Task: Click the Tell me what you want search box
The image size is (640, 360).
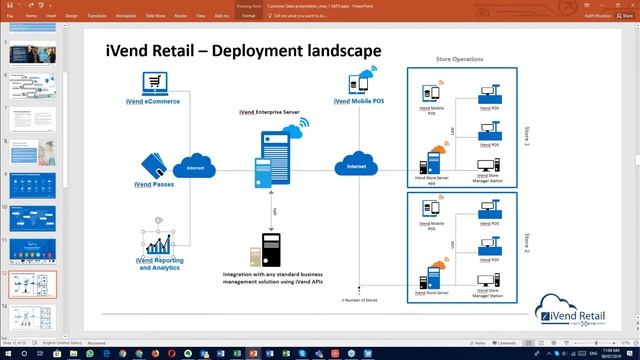Action: point(299,16)
